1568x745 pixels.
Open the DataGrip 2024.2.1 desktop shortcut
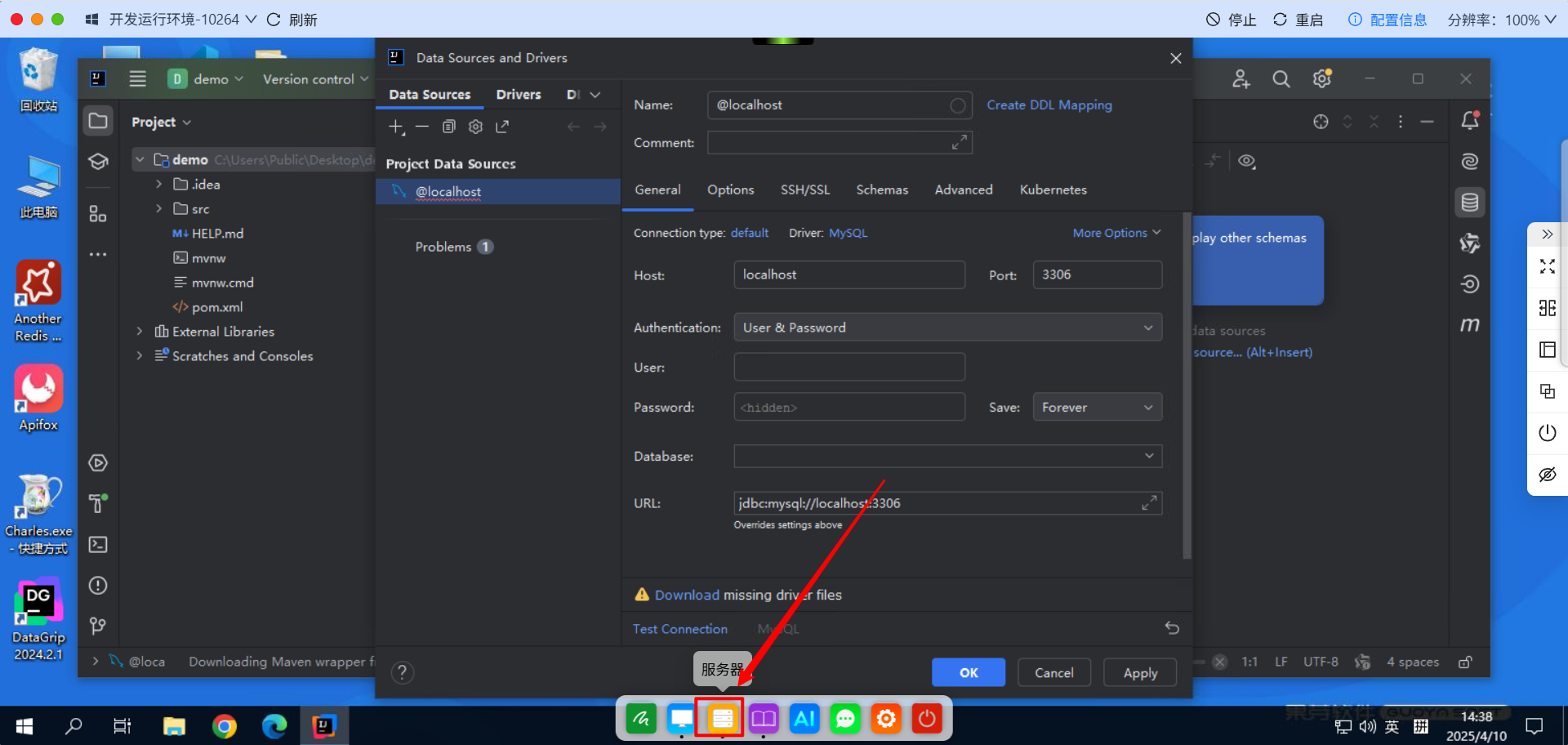coord(38,619)
